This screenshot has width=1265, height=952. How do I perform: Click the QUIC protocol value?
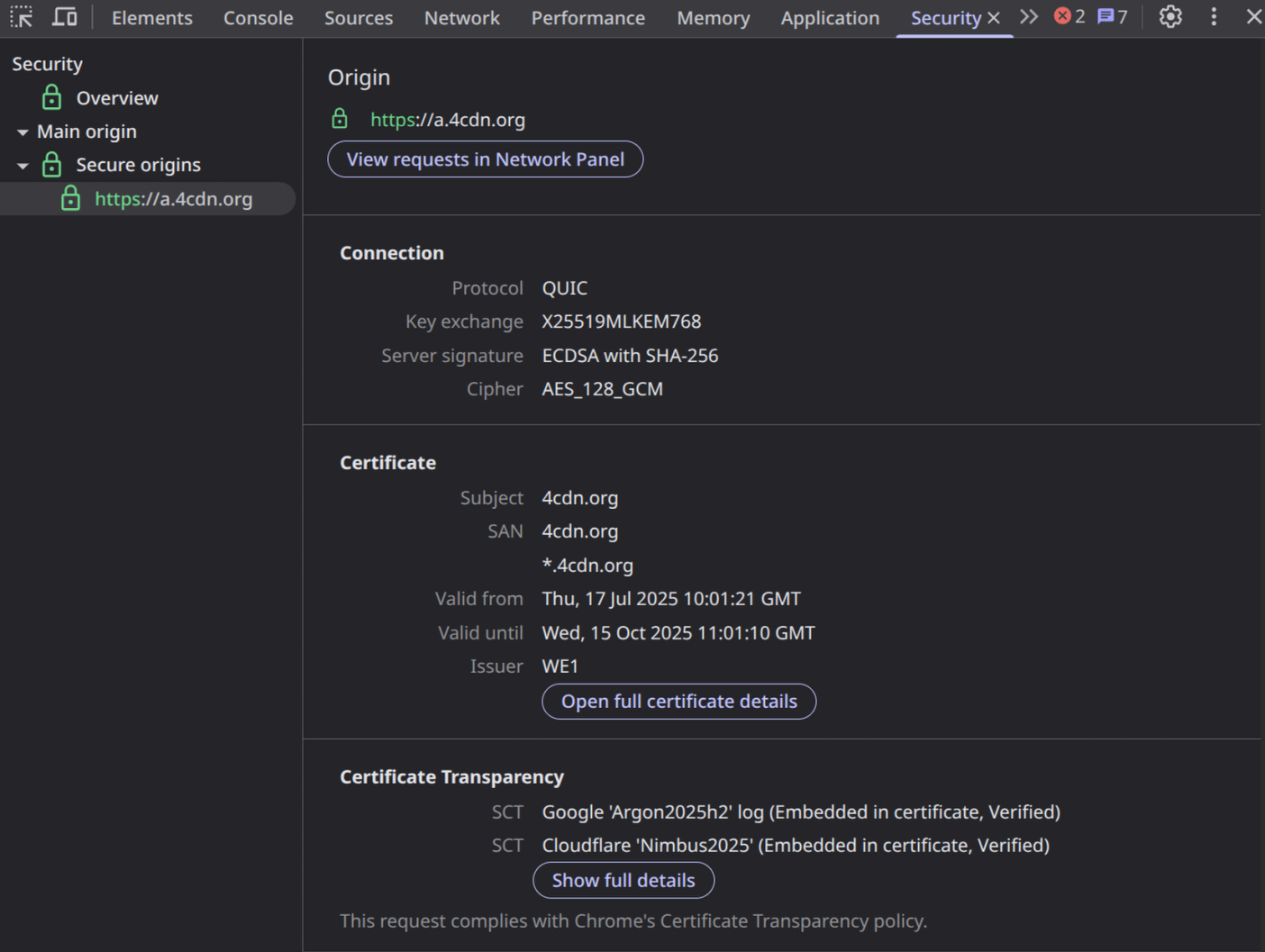point(565,288)
